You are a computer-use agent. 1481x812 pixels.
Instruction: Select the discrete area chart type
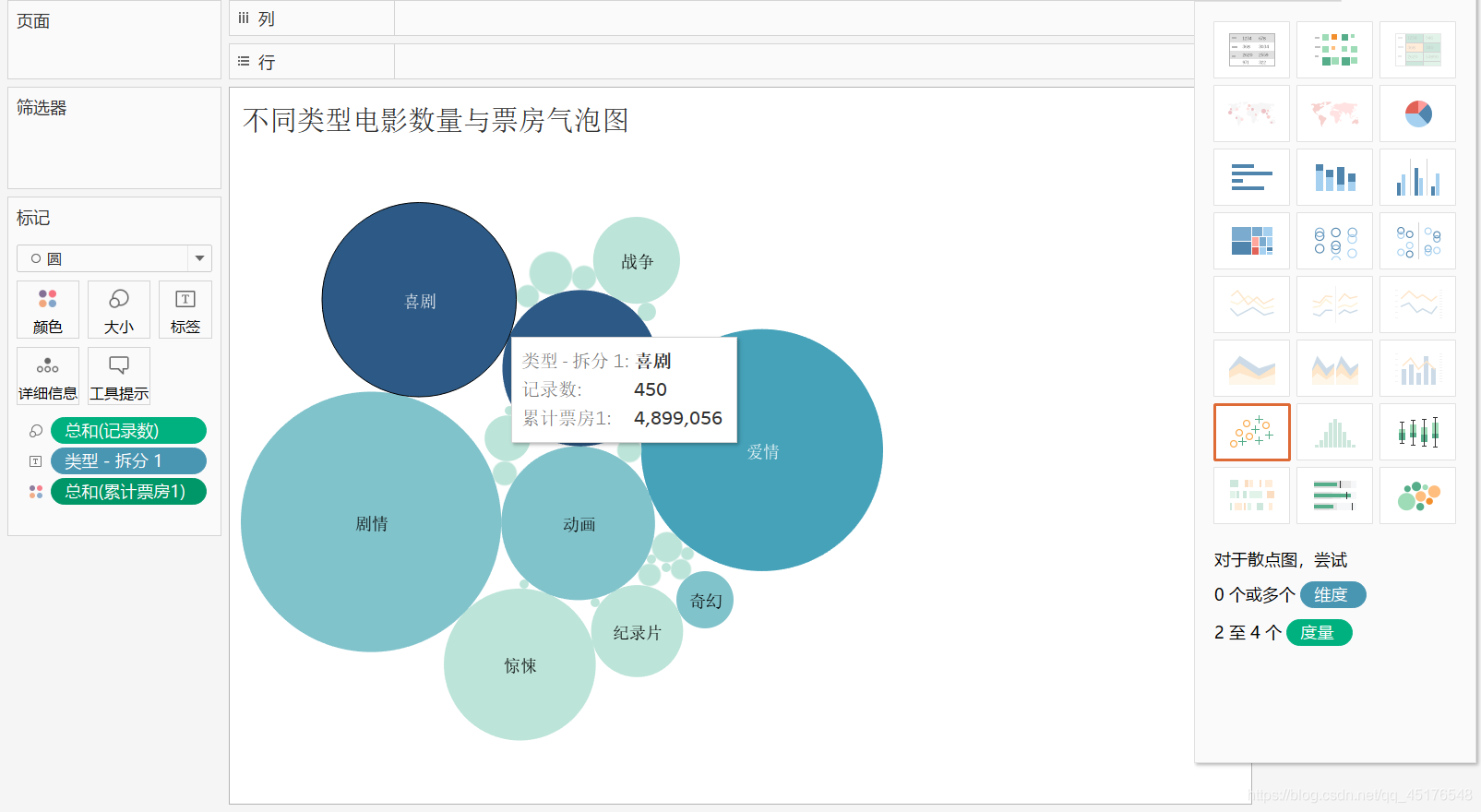[x=1334, y=368]
